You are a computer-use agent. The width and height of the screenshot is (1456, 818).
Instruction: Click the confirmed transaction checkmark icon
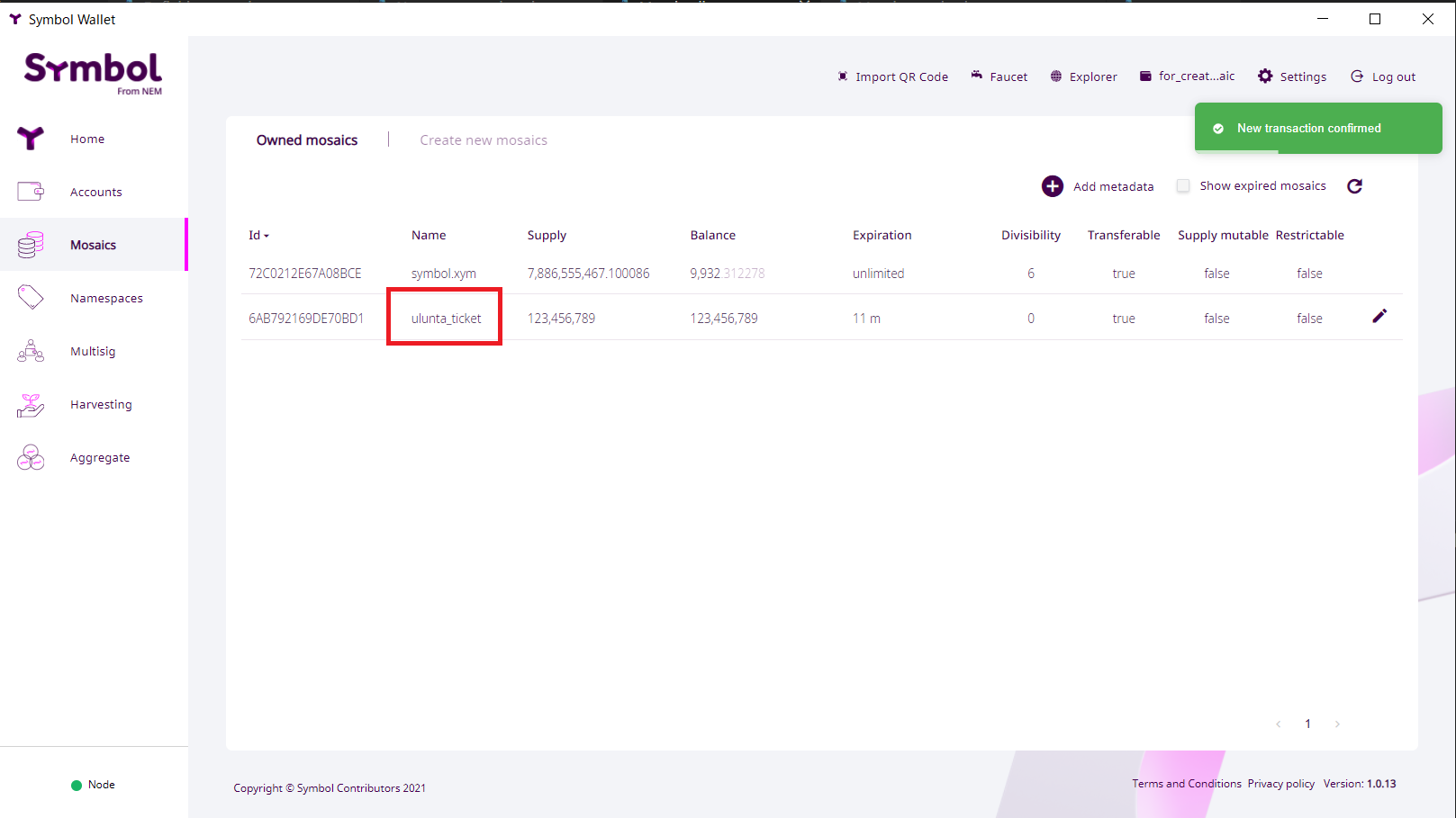[1218, 129]
